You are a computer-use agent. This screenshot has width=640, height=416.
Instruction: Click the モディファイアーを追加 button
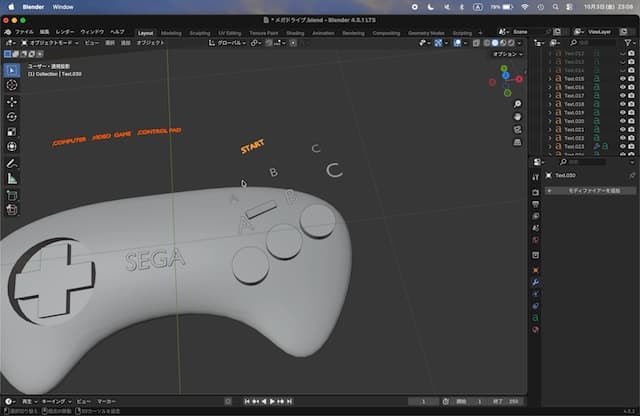pyautogui.click(x=594, y=189)
